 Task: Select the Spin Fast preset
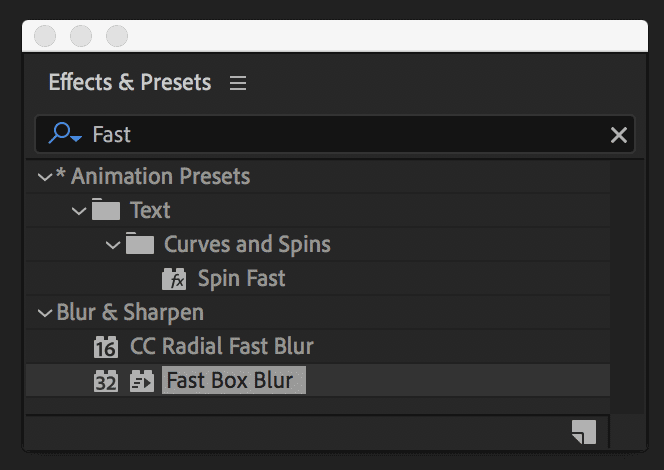[x=241, y=279]
